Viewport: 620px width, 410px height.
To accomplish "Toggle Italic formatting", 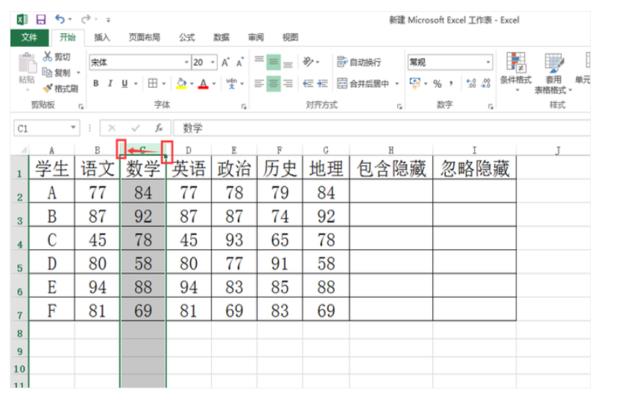I will [109, 84].
